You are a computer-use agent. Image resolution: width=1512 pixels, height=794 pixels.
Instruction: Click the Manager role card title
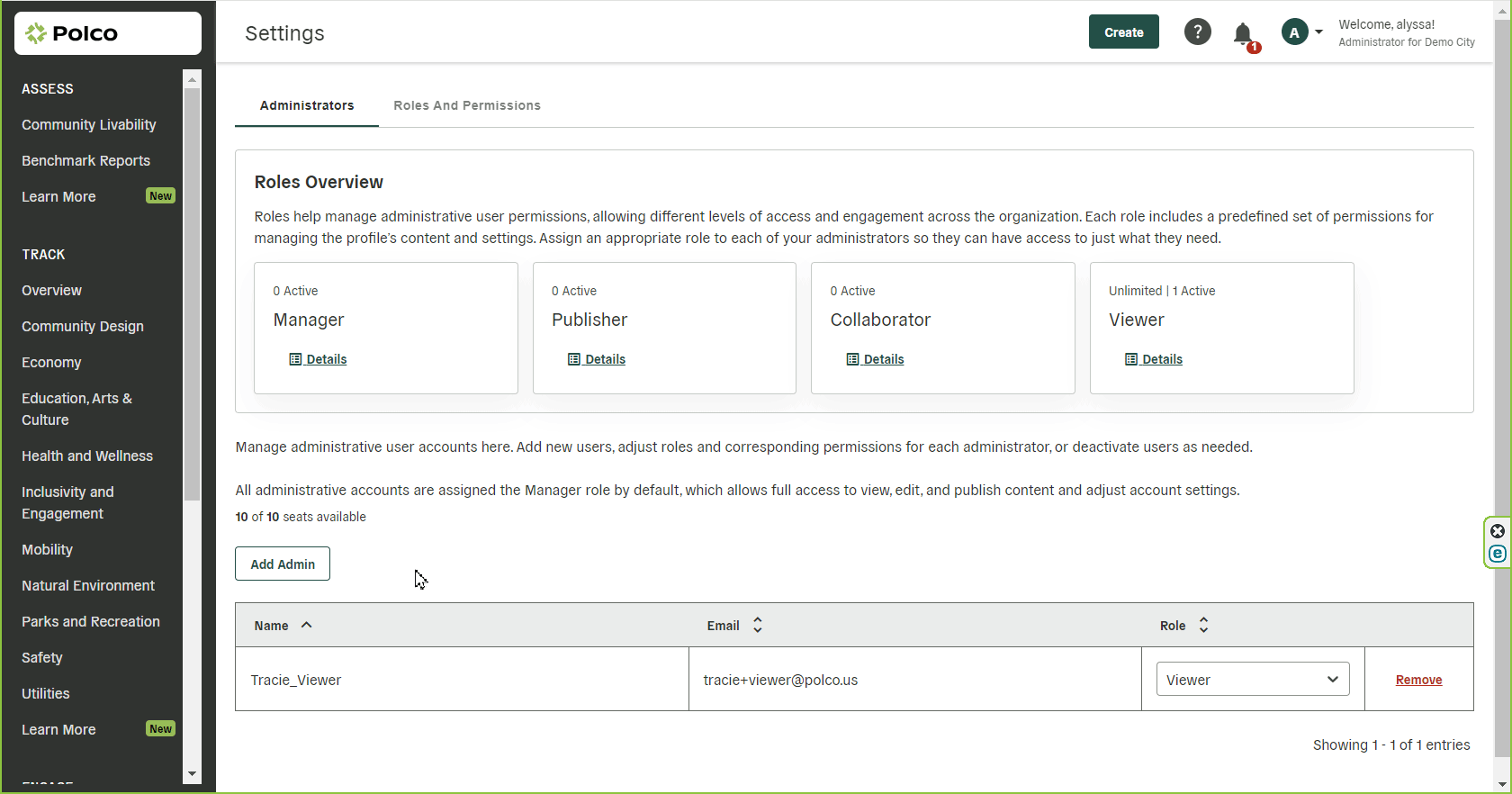309,320
